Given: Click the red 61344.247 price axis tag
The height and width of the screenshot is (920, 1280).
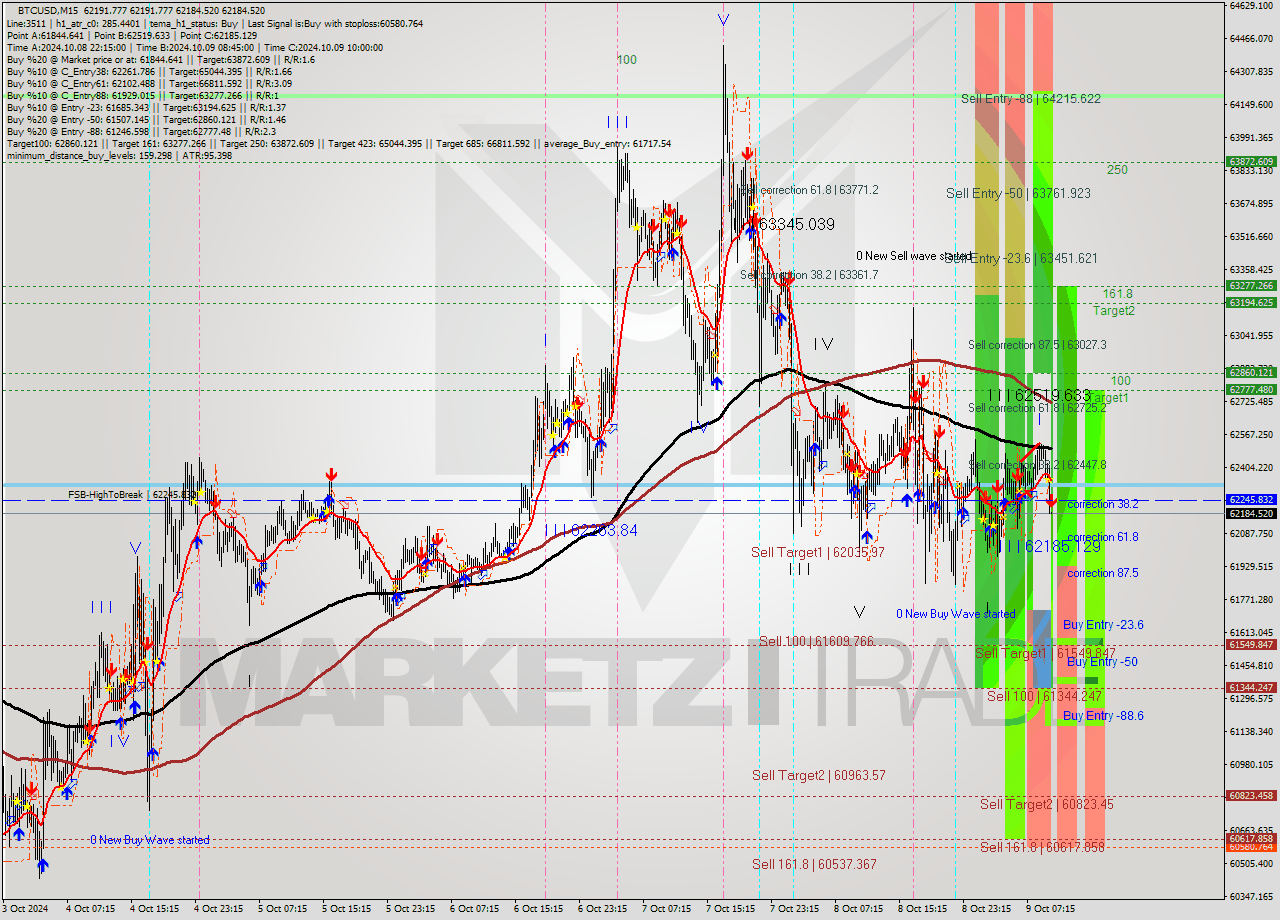Looking at the screenshot, I should [1251, 687].
